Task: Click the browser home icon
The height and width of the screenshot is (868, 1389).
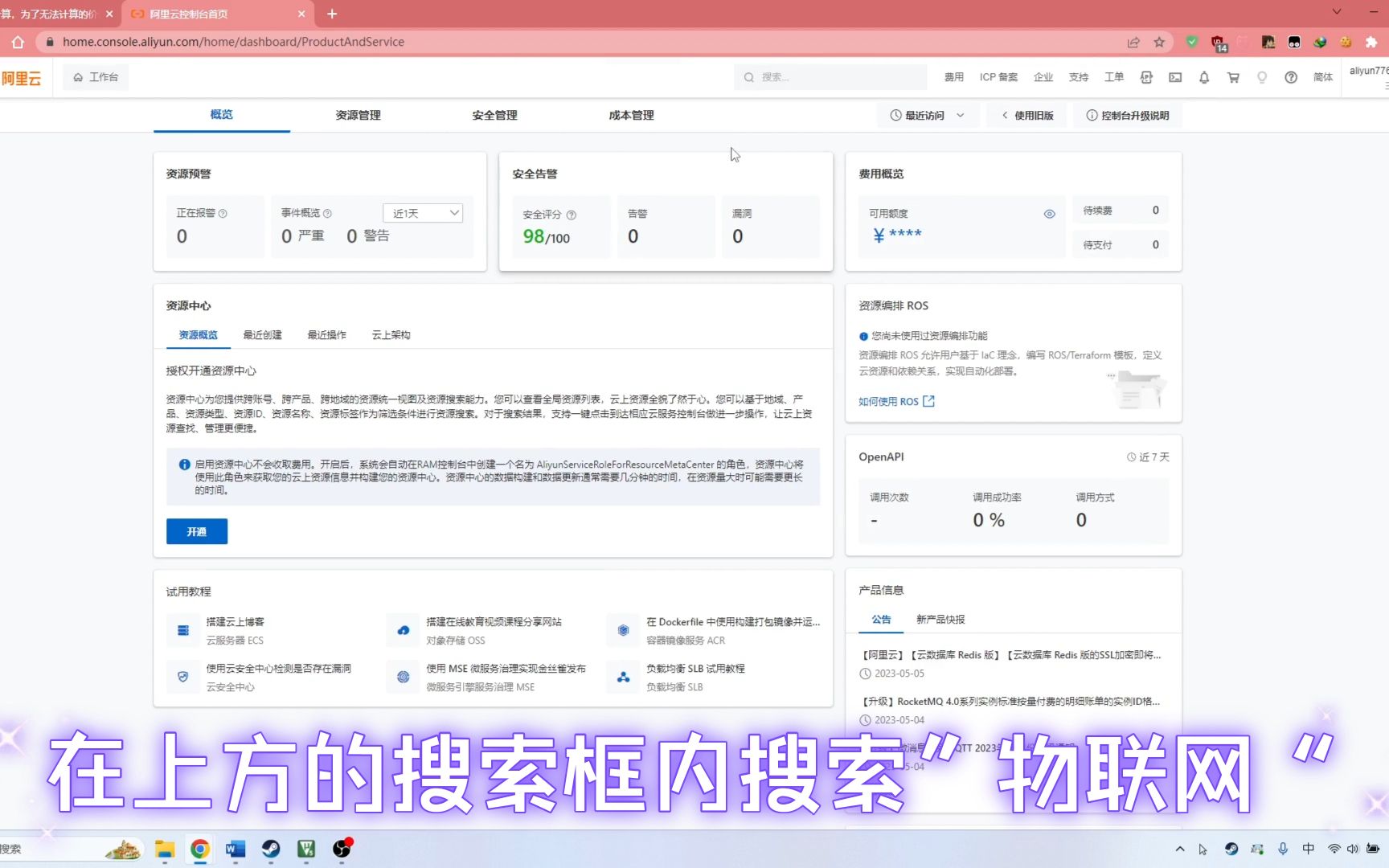Action: (x=18, y=42)
